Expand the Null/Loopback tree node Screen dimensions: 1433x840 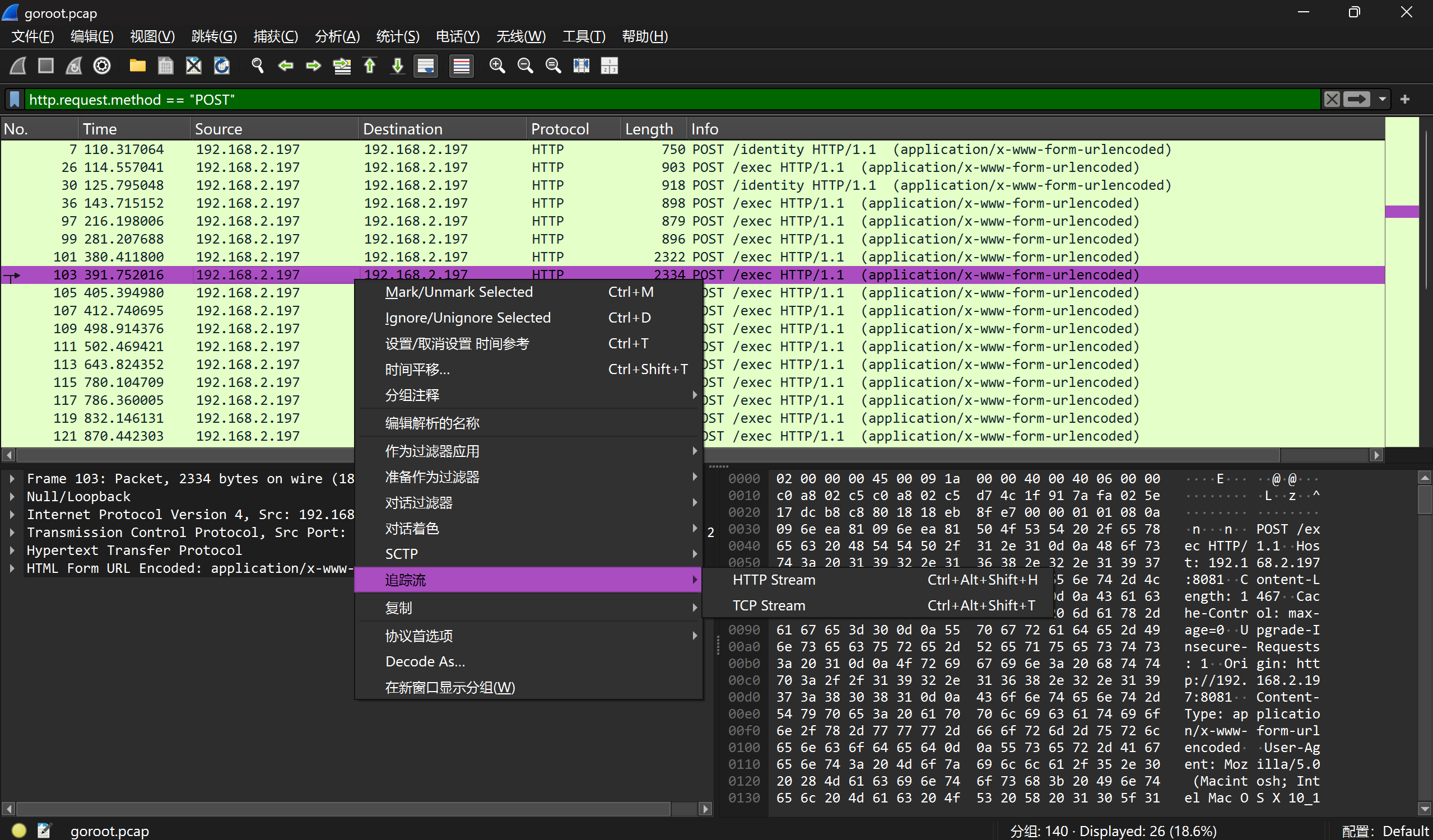point(12,496)
